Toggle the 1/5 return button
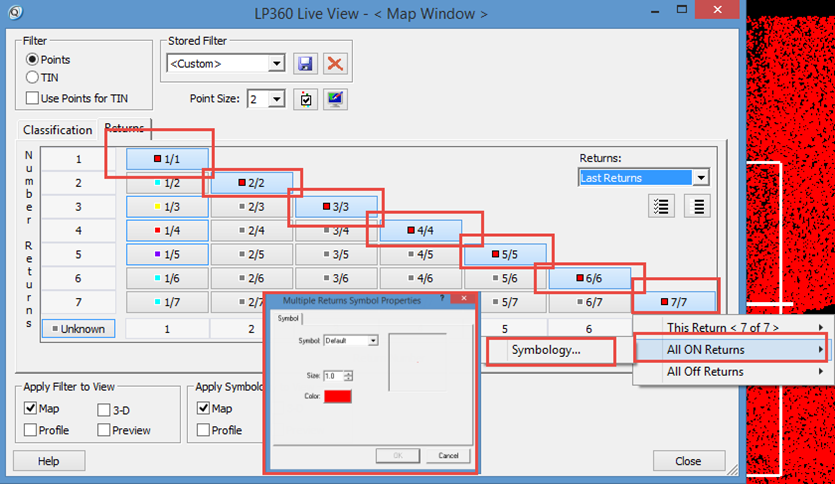Image resolution: width=835 pixels, height=484 pixels. coord(167,255)
